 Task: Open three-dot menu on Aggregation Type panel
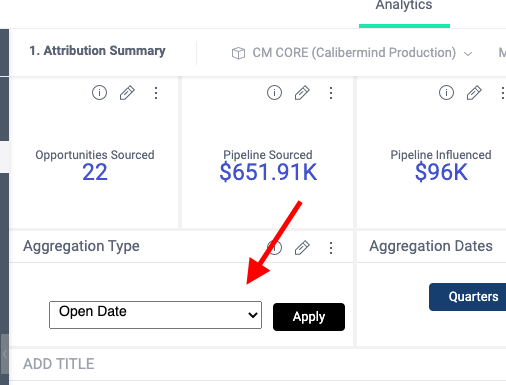[x=331, y=248]
